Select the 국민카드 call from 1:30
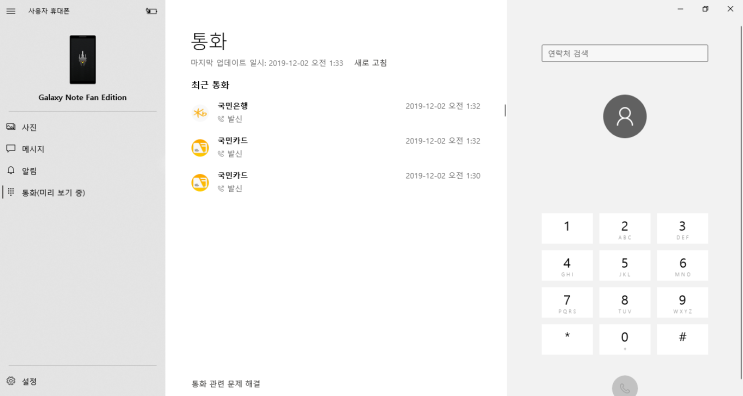743x396 pixels. [x=335, y=182]
